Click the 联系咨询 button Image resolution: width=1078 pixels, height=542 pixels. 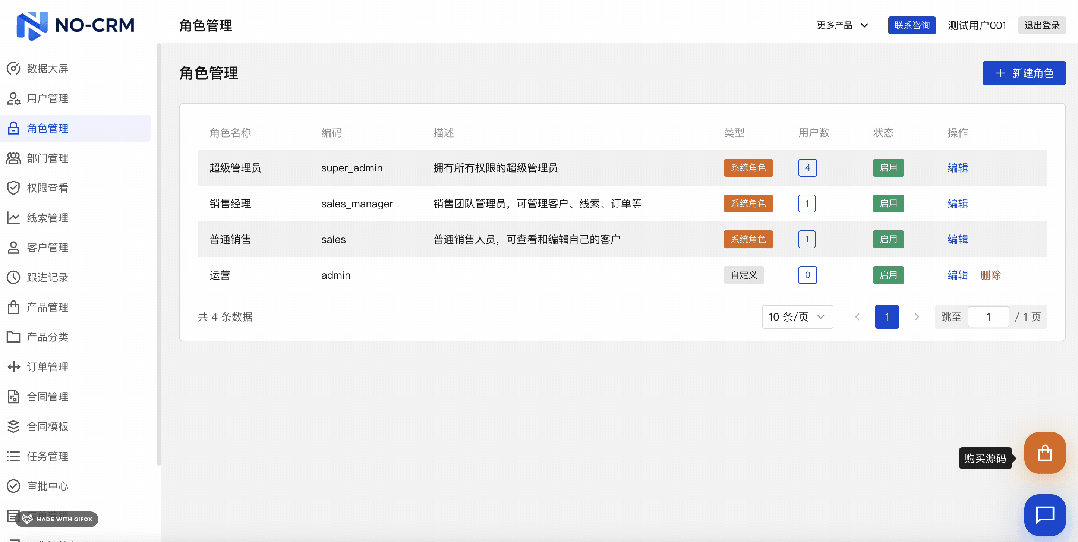click(x=912, y=25)
